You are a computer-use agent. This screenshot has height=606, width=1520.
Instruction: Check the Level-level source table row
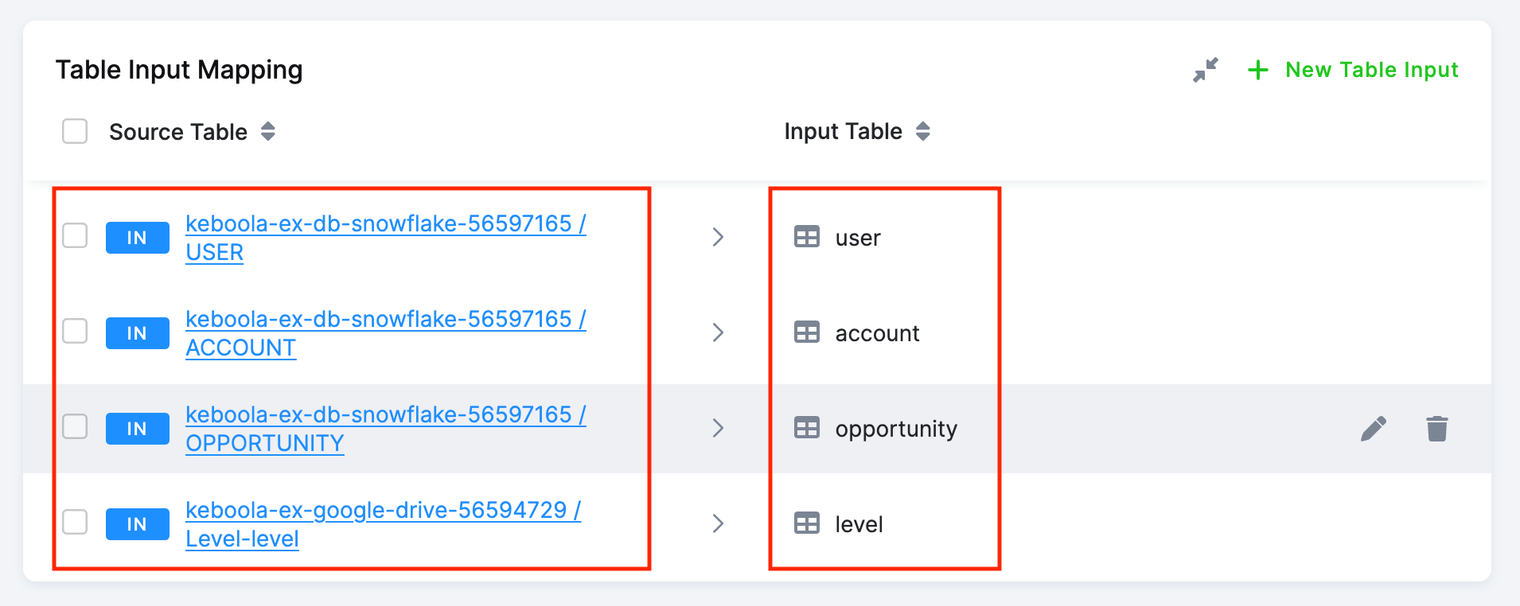click(x=75, y=522)
